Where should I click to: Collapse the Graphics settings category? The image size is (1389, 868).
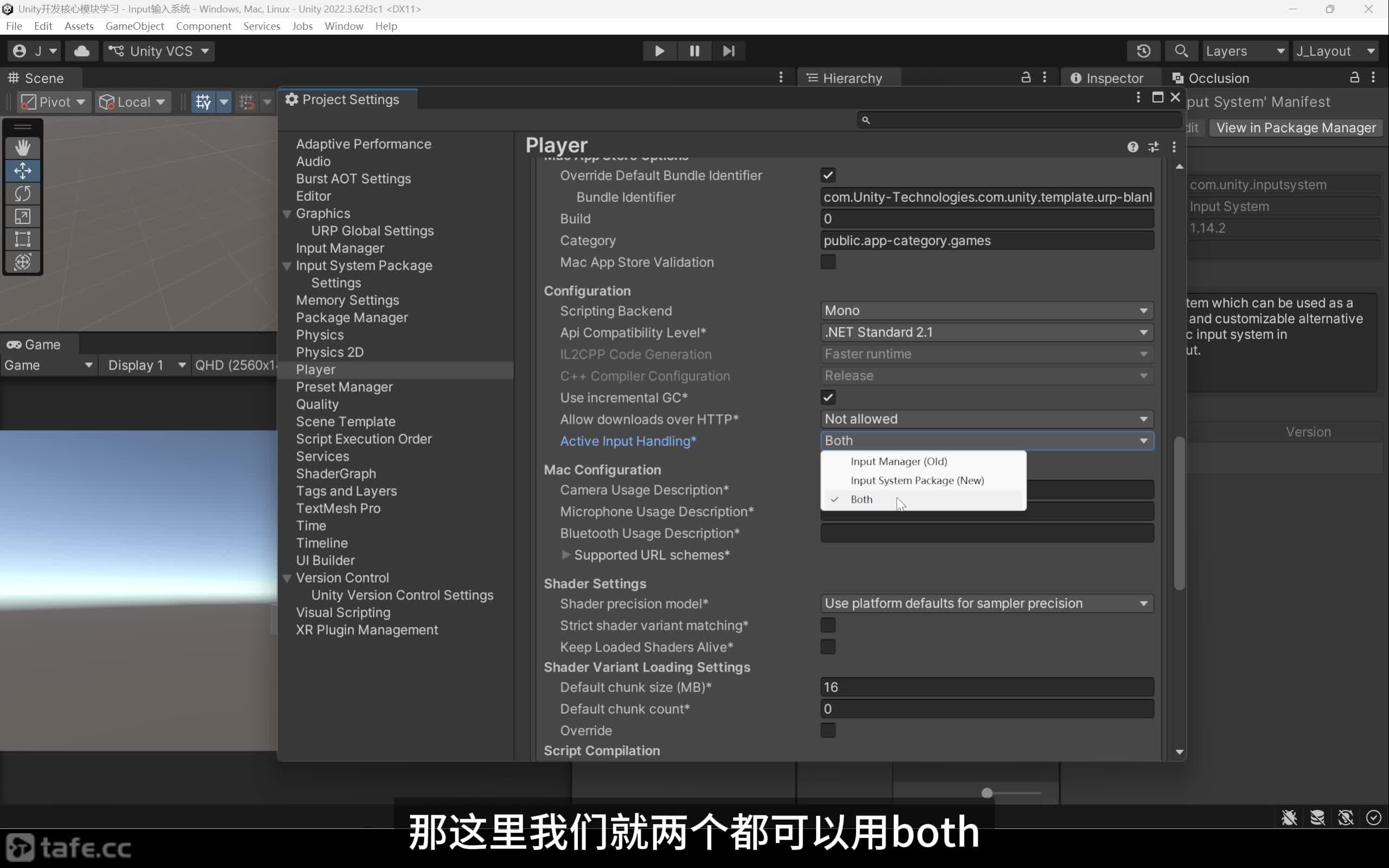click(x=287, y=214)
